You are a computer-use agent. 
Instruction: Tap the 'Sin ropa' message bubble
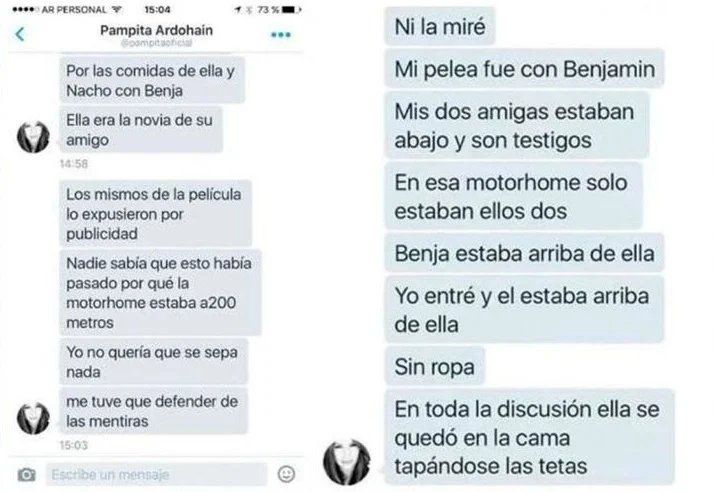pyautogui.click(x=435, y=366)
